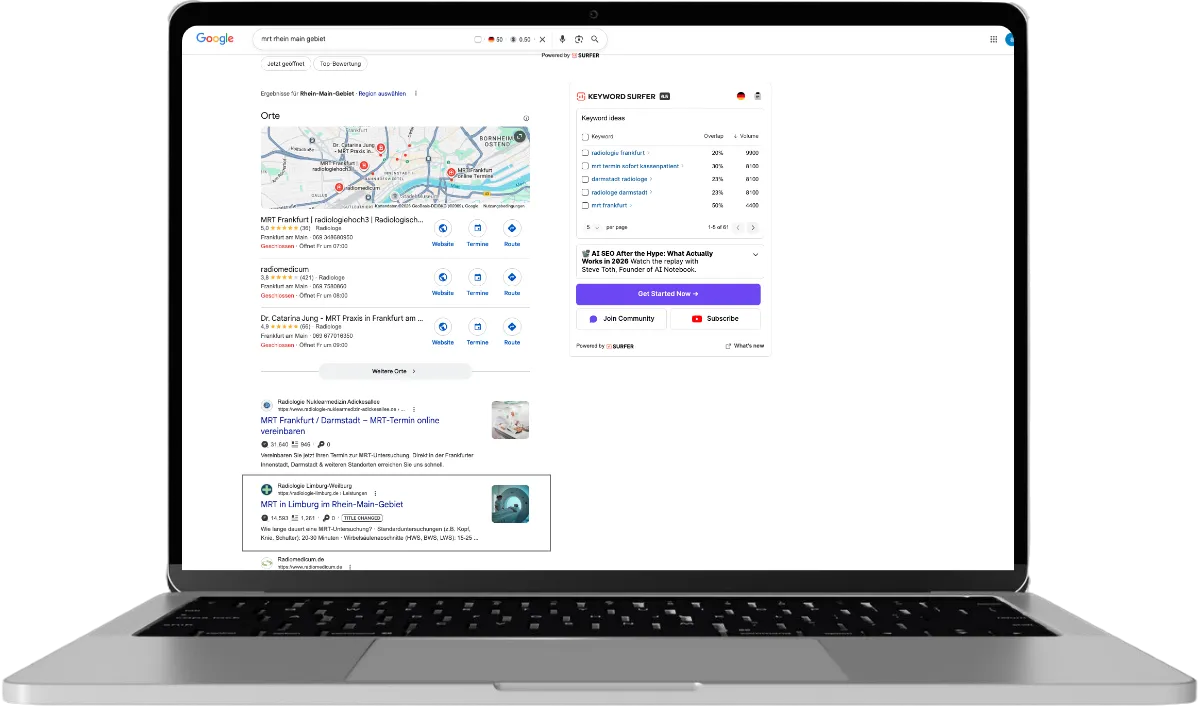
Task: Open 'MRT in Limburg im Rhein-Main-Gebiet' result
Action: (332, 504)
